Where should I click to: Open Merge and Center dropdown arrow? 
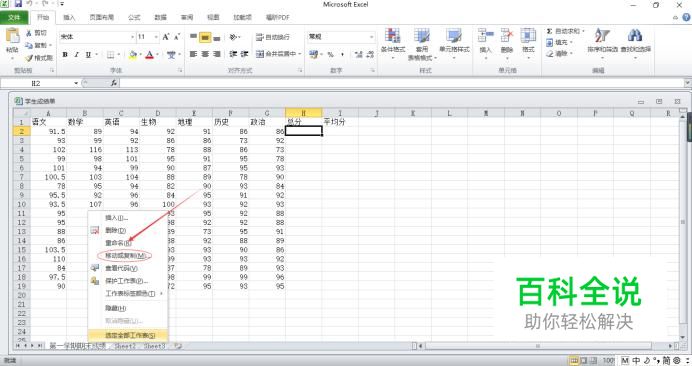click(300, 54)
